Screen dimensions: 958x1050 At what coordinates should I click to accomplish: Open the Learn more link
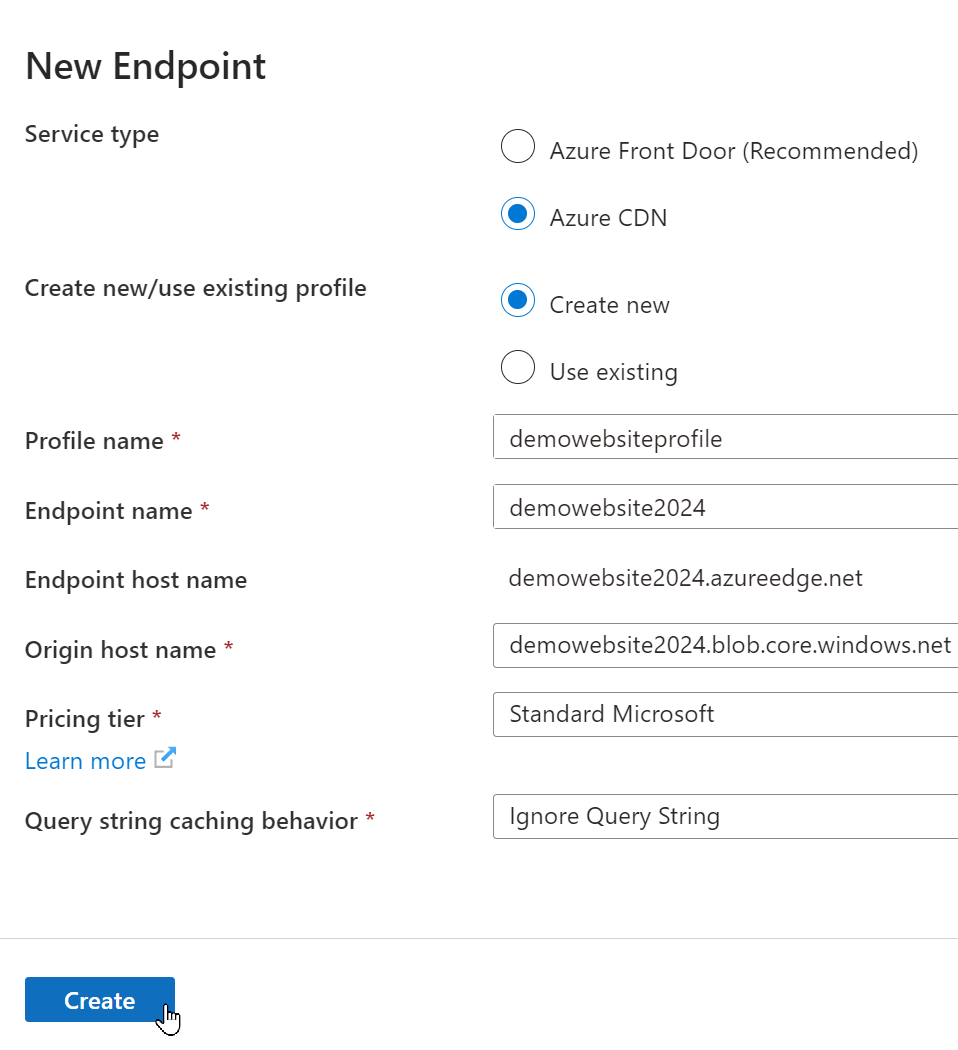[85, 761]
